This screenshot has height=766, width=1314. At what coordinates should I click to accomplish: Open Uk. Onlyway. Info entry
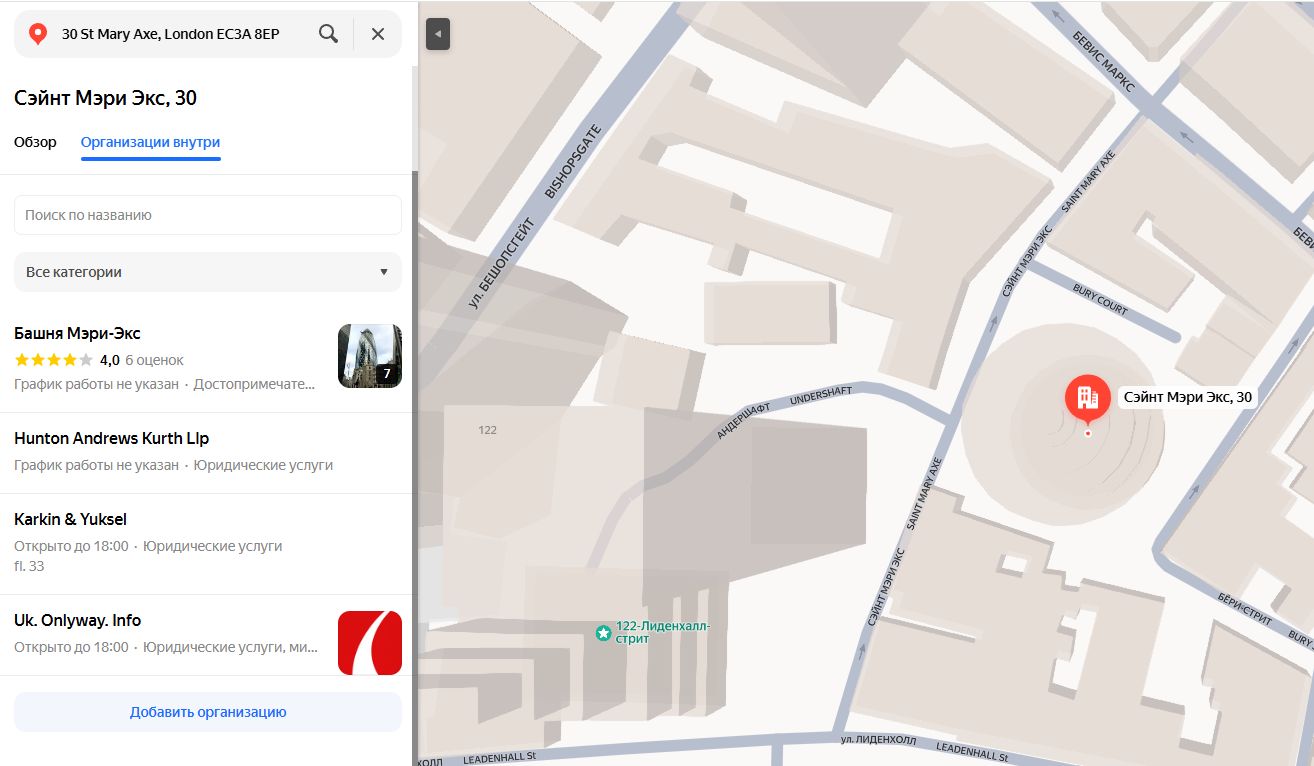[x=208, y=635]
